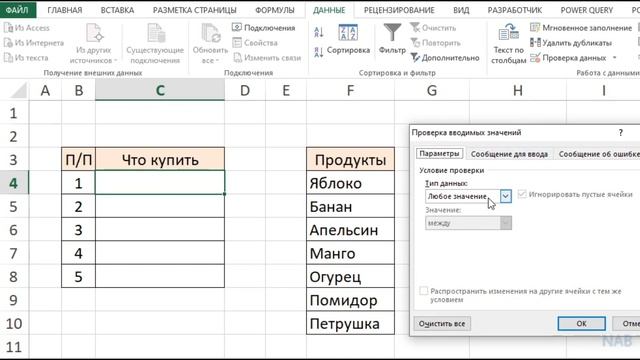640x360 pixels.
Task: Sort descending with the Я-А icon
Action: pos(319,52)
